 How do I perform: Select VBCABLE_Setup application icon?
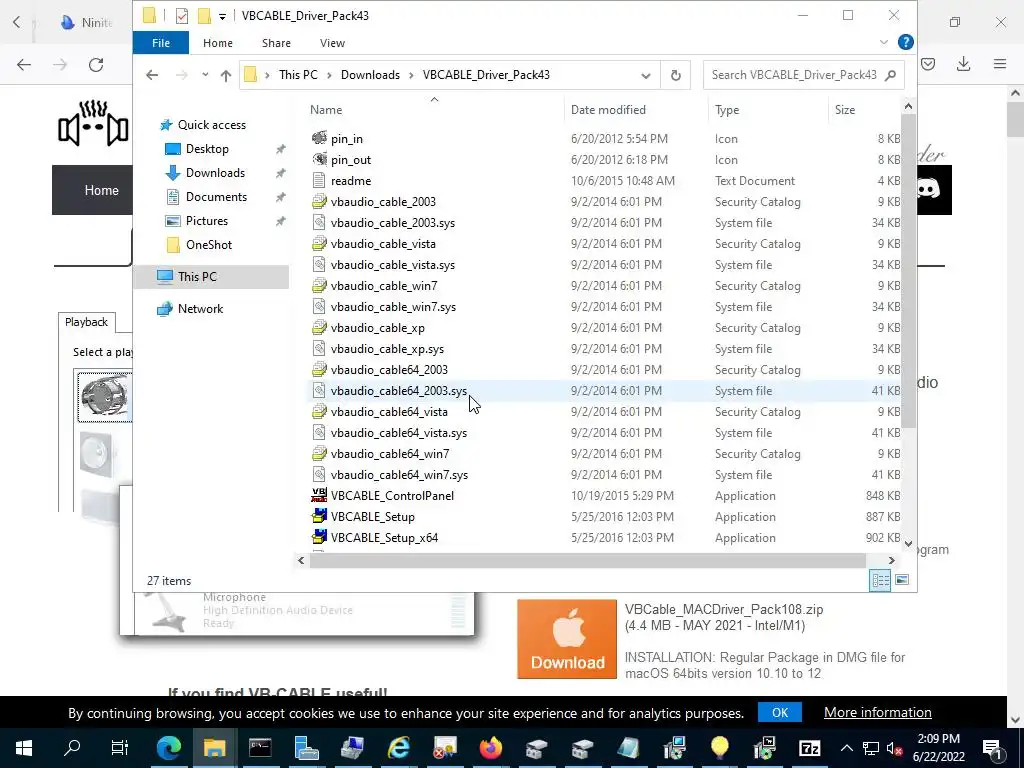319,516
